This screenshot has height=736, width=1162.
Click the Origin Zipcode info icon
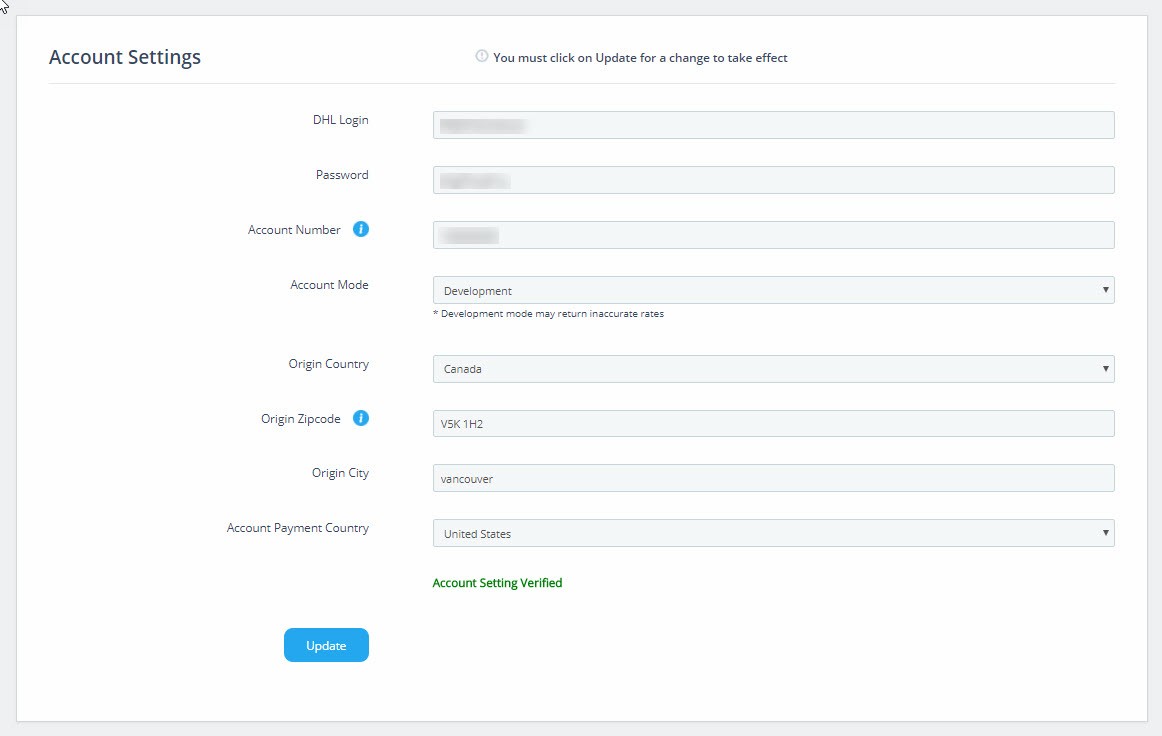(x=361, y=418)
